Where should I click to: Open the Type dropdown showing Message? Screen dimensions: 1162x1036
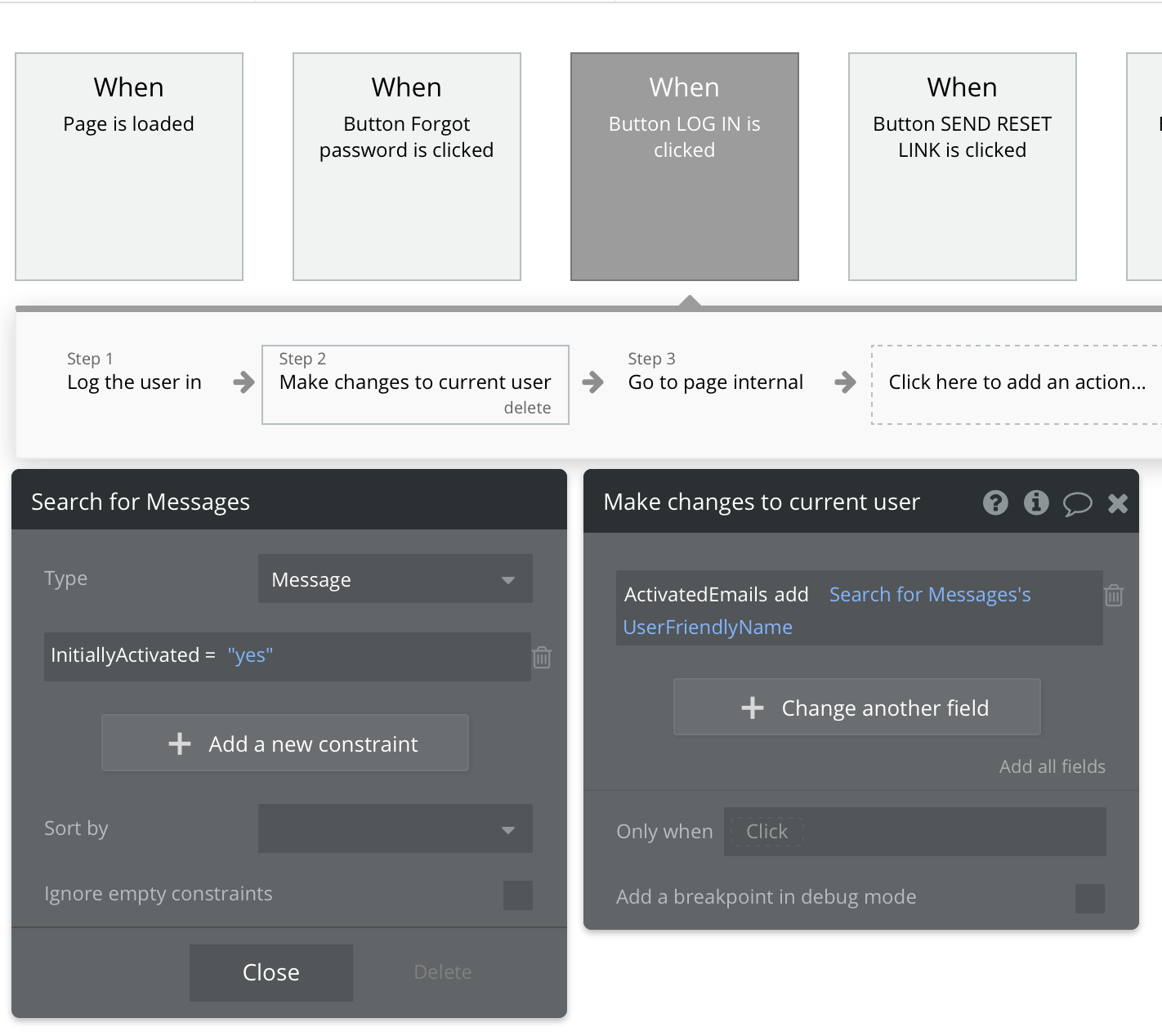tap(396, 578)
